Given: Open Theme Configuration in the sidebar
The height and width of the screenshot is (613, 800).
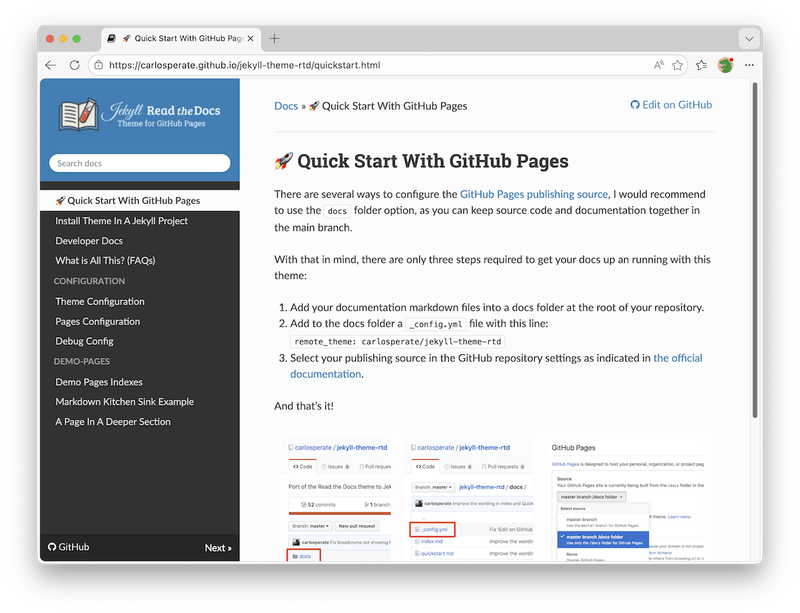Looking at the screenshot, I should [100, 302].
